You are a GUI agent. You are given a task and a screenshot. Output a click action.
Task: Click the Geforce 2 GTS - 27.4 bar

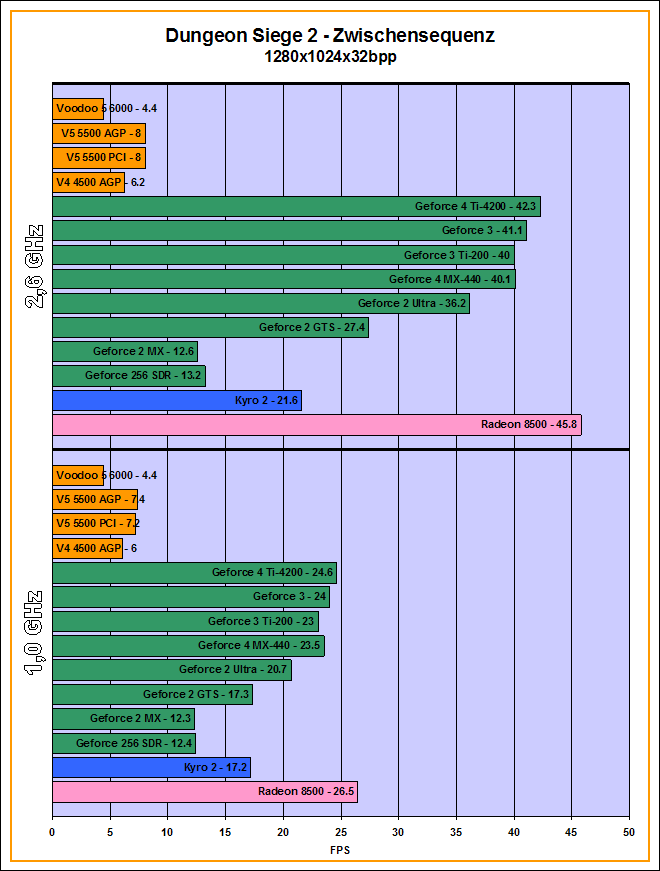pyautogui.click(x=210, y=328)
